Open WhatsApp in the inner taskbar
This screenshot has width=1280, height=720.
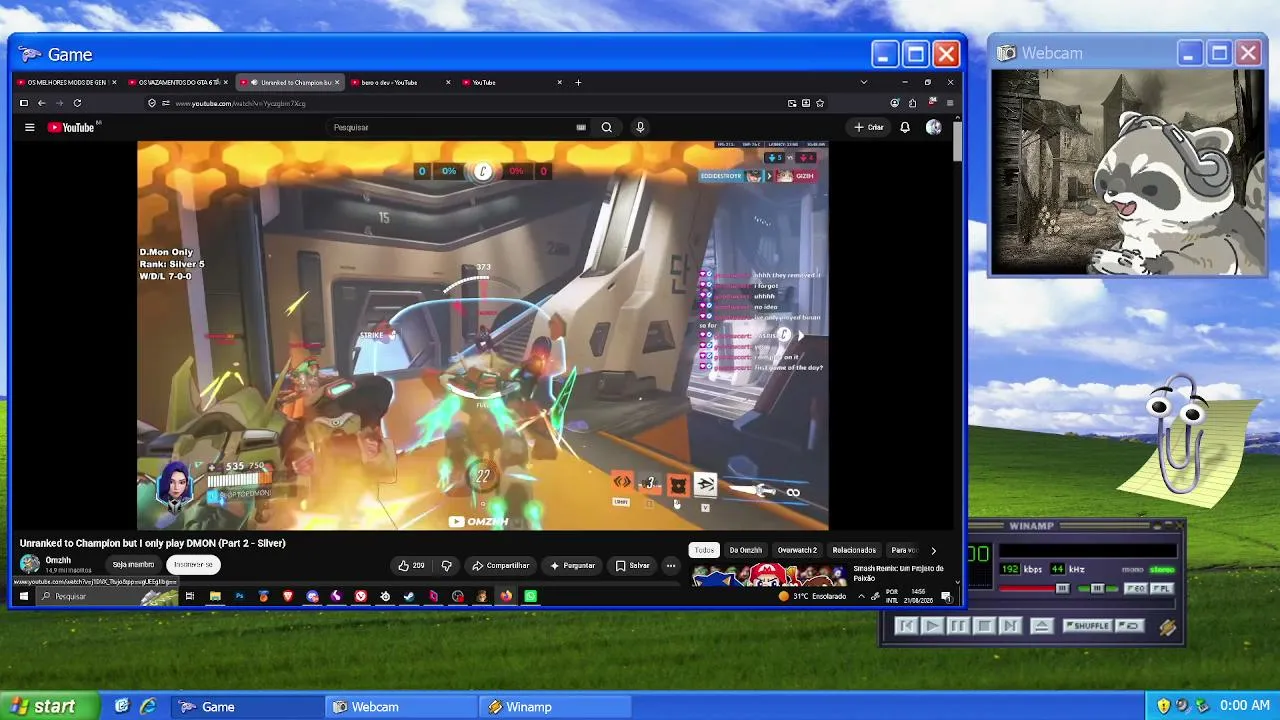[x=531, y=596]
